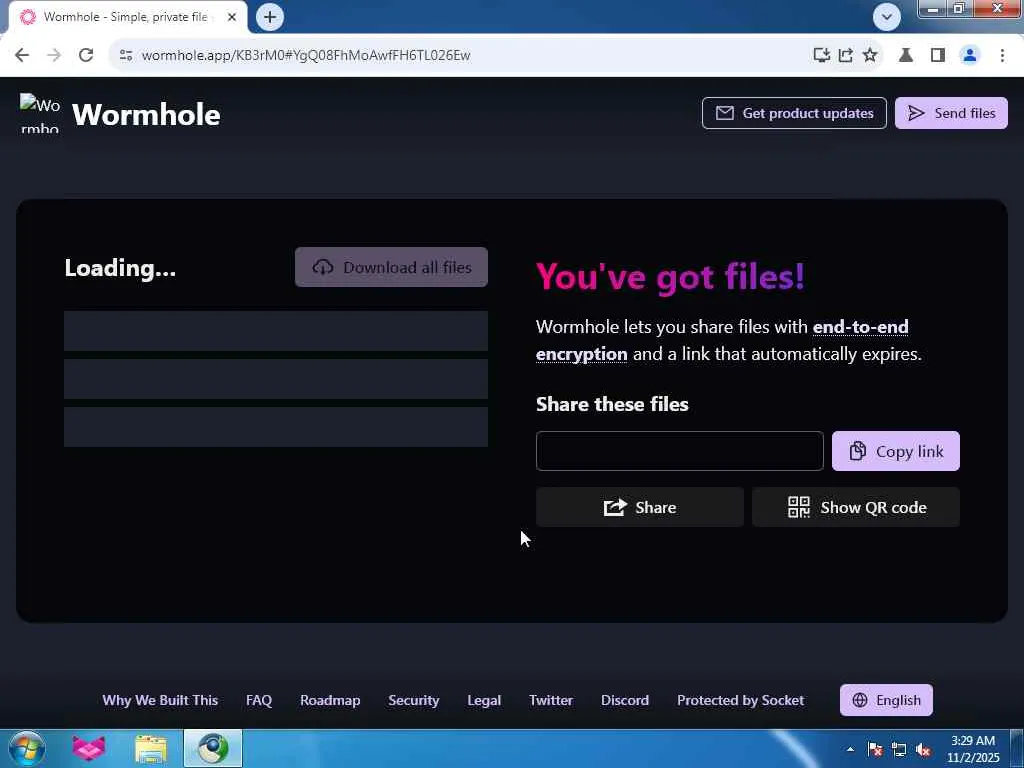Go back using the browser back arrow
This screenshot has height=768, width=1024.
[22, 55]
